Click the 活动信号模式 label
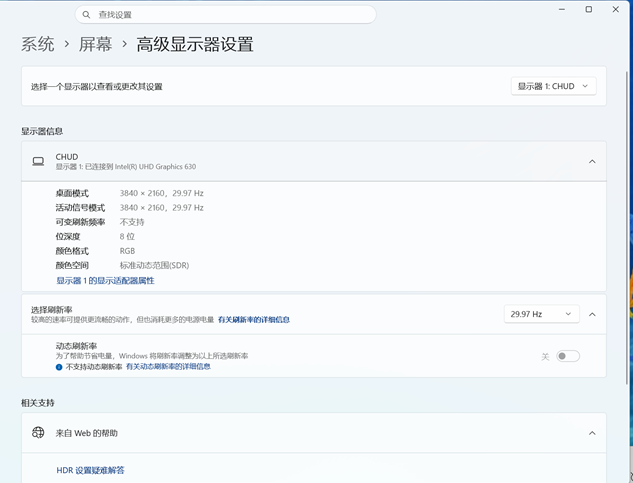The width and height of the screenshot is (633, 483). [x=80, y=208]
